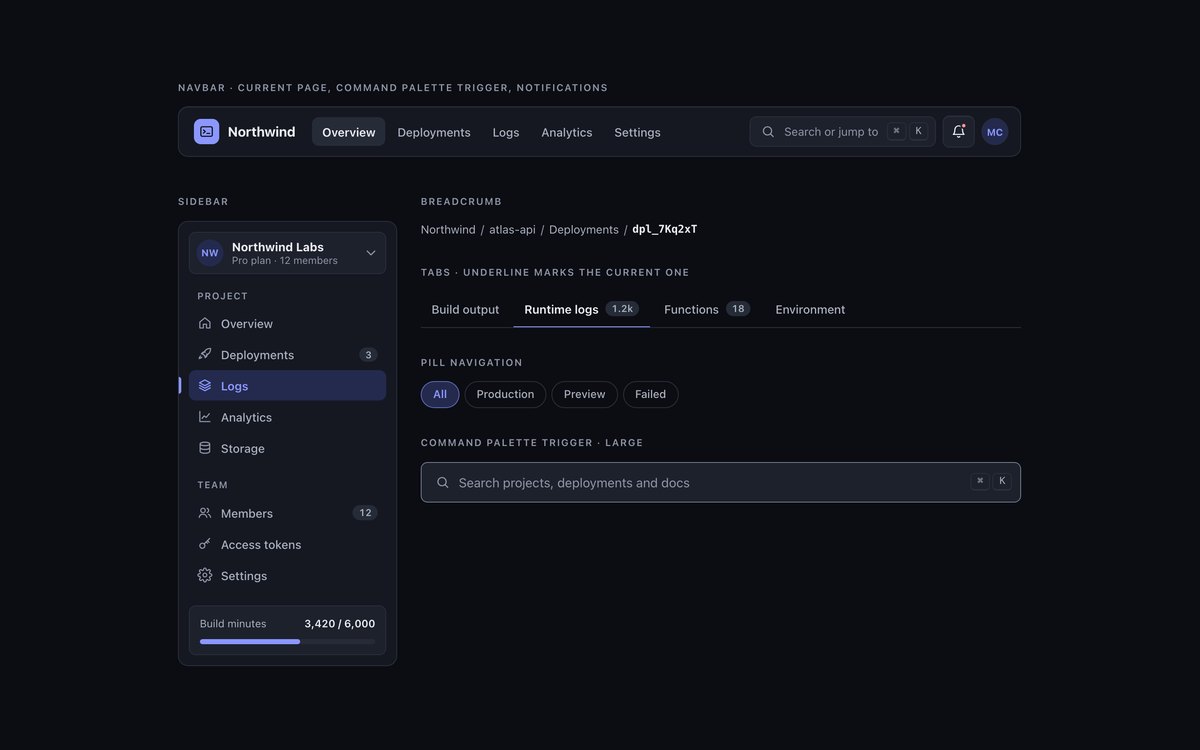Switch to the Build output tab
Image resolution: width=1200 pixels, height=750 pixels.
click(x=466, y=310)
